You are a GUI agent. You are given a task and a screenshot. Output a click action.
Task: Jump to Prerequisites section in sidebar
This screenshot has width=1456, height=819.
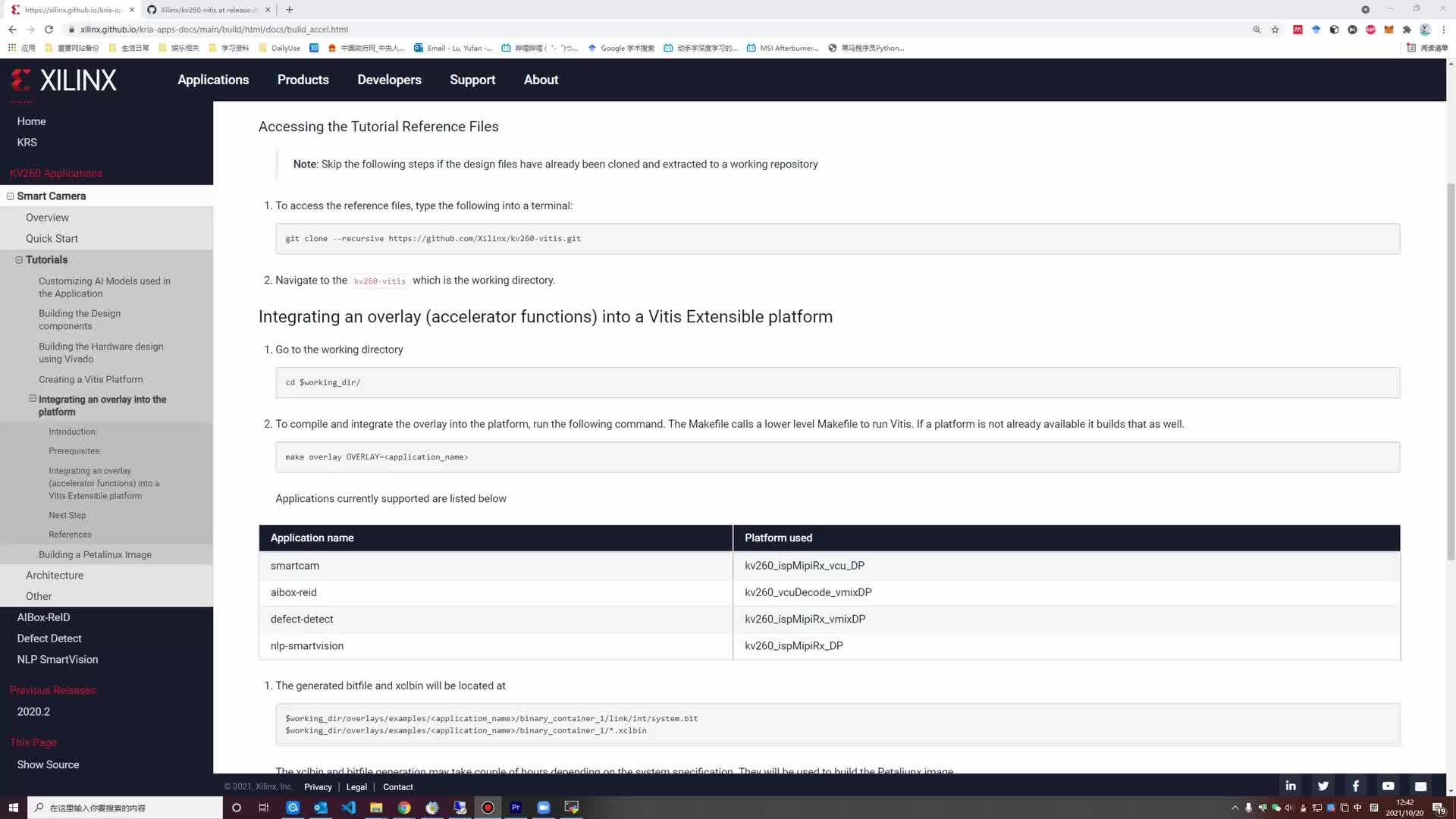(x=75, y=451)
